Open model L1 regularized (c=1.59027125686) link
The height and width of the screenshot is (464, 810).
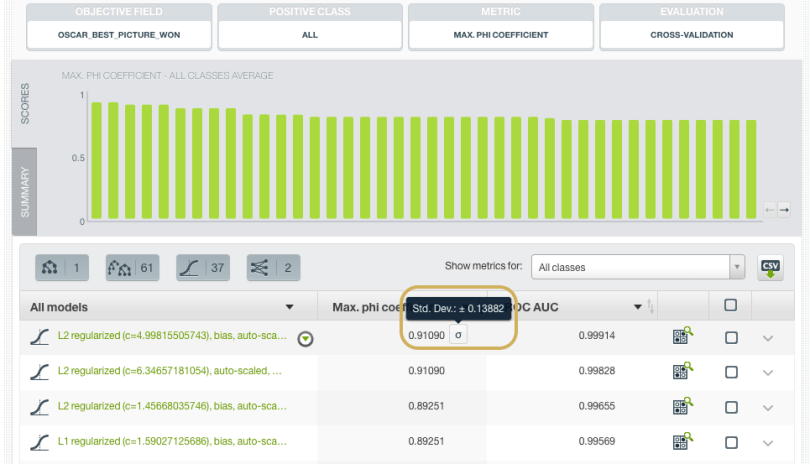172,441
